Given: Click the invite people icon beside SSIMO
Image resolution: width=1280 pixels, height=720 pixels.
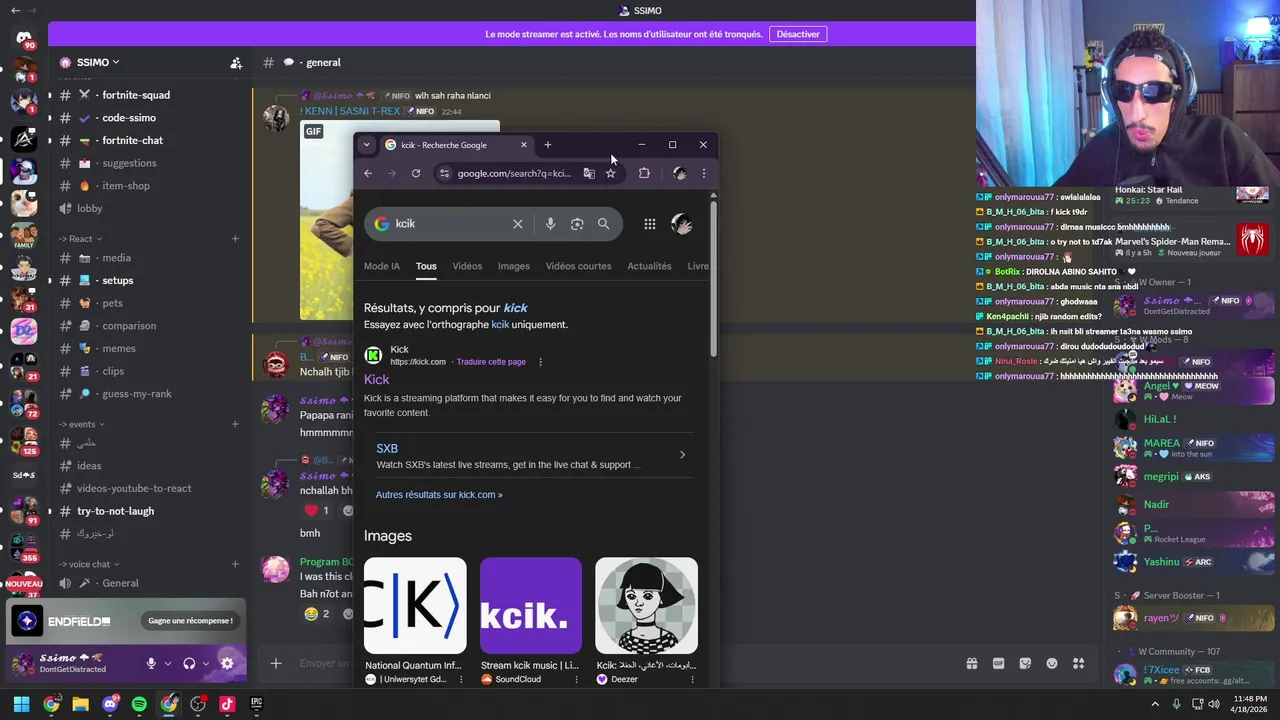Looking at the screenshot, I should click(x=236, y=62).
